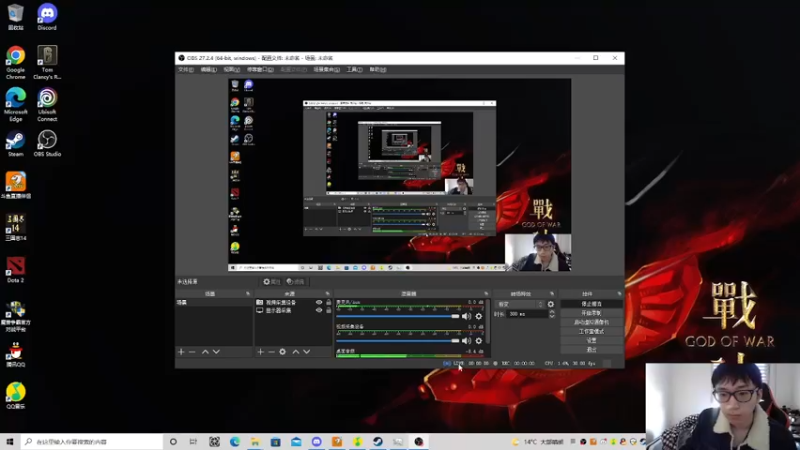Float the Controls dock panel
This screenshot has width=800, height=450.
[x=619, y=294]
